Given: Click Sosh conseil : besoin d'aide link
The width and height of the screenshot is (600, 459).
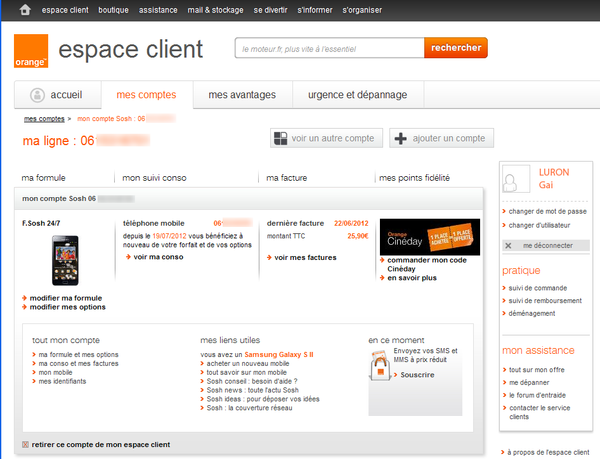Looking at the screenshot, I should coord(252,381).
